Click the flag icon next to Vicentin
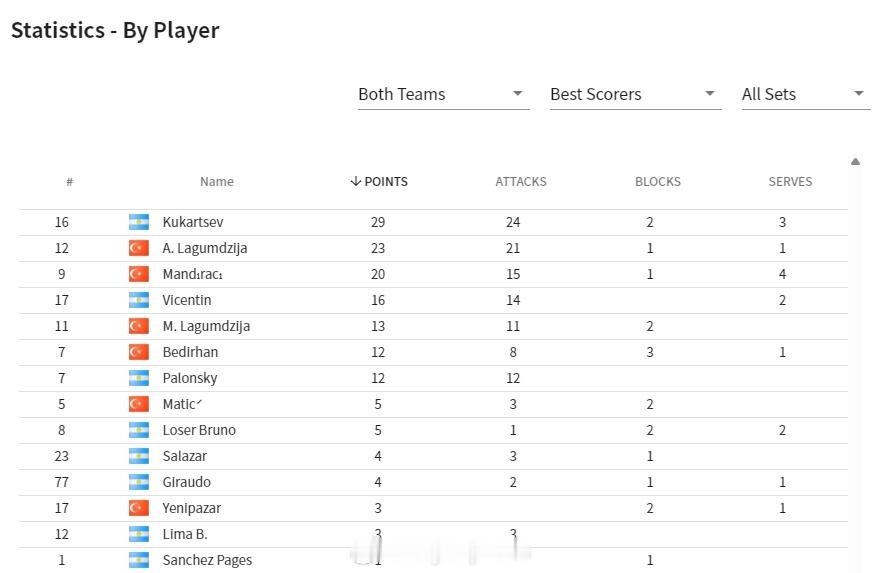This screenshot has width=883, height=573. pos(139,300)
